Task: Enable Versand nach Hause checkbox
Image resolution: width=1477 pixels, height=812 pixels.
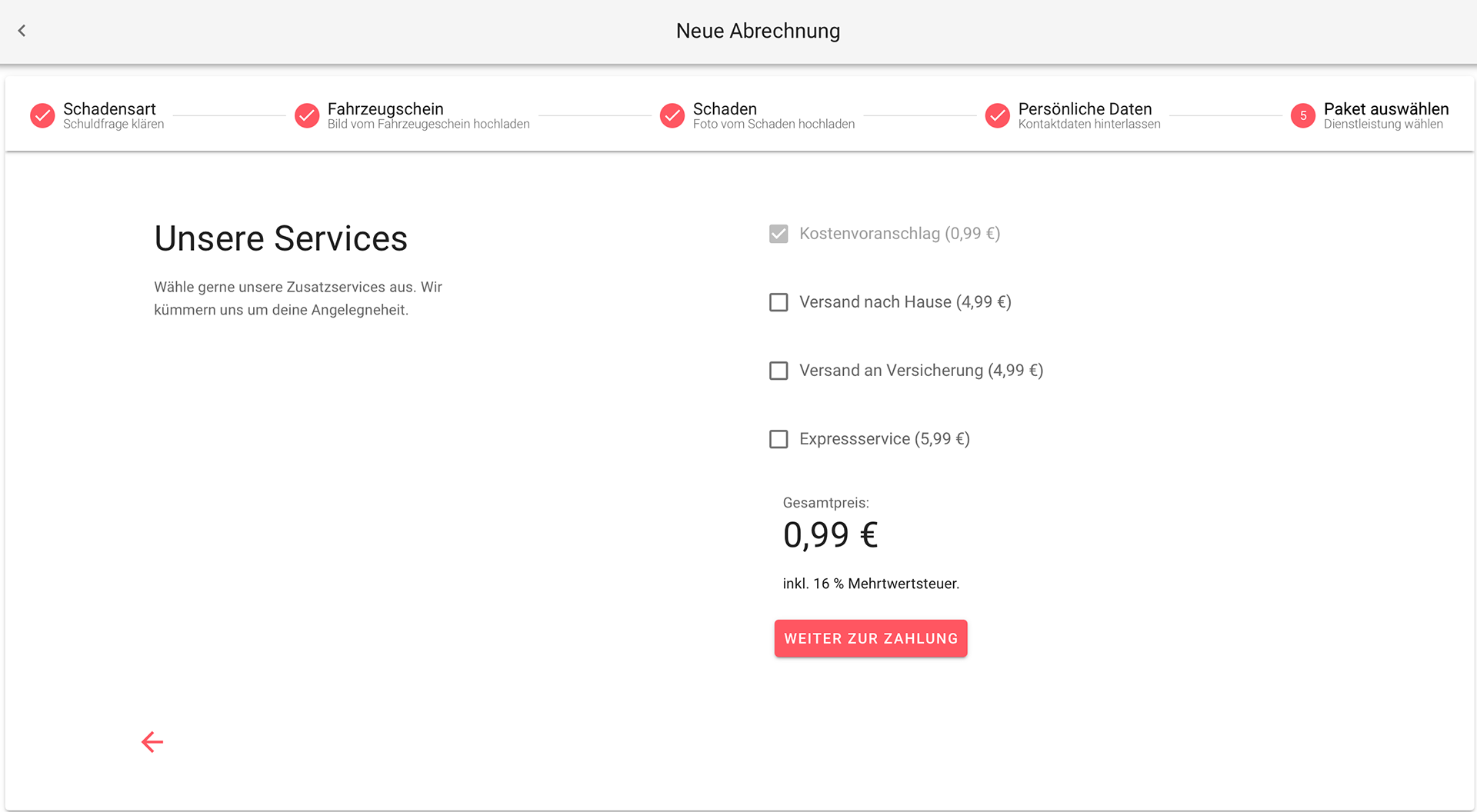Action: point(779,302)
